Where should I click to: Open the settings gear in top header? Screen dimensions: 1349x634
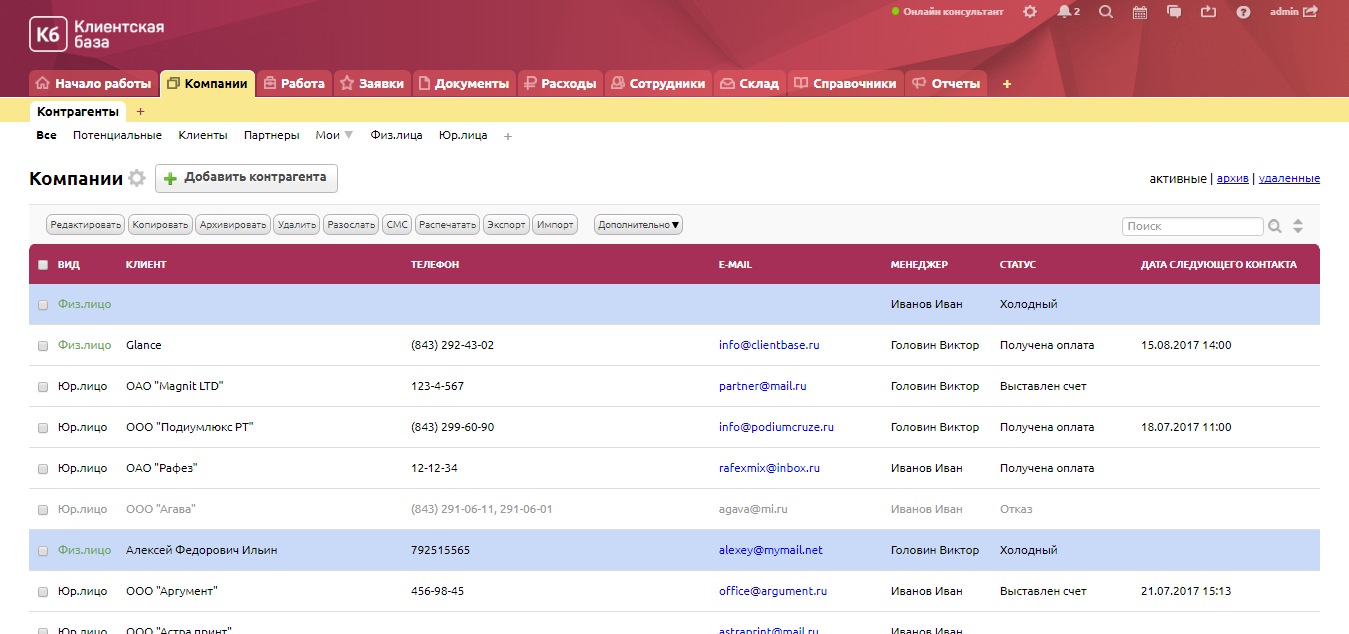click(x=1030, y=12)
